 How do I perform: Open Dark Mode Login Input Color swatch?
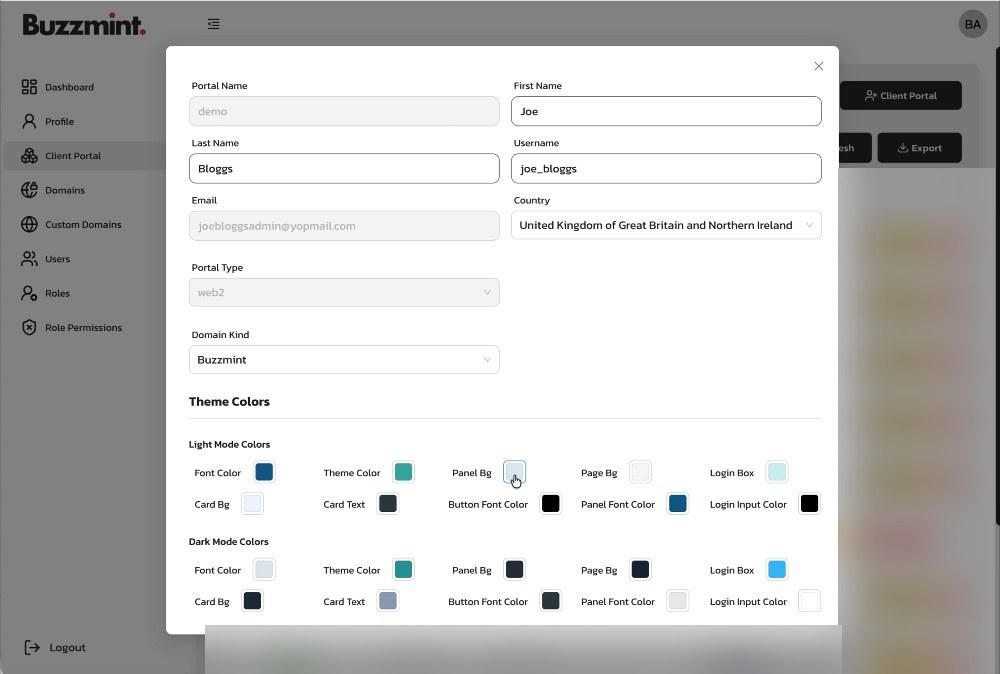click(809, 601)
